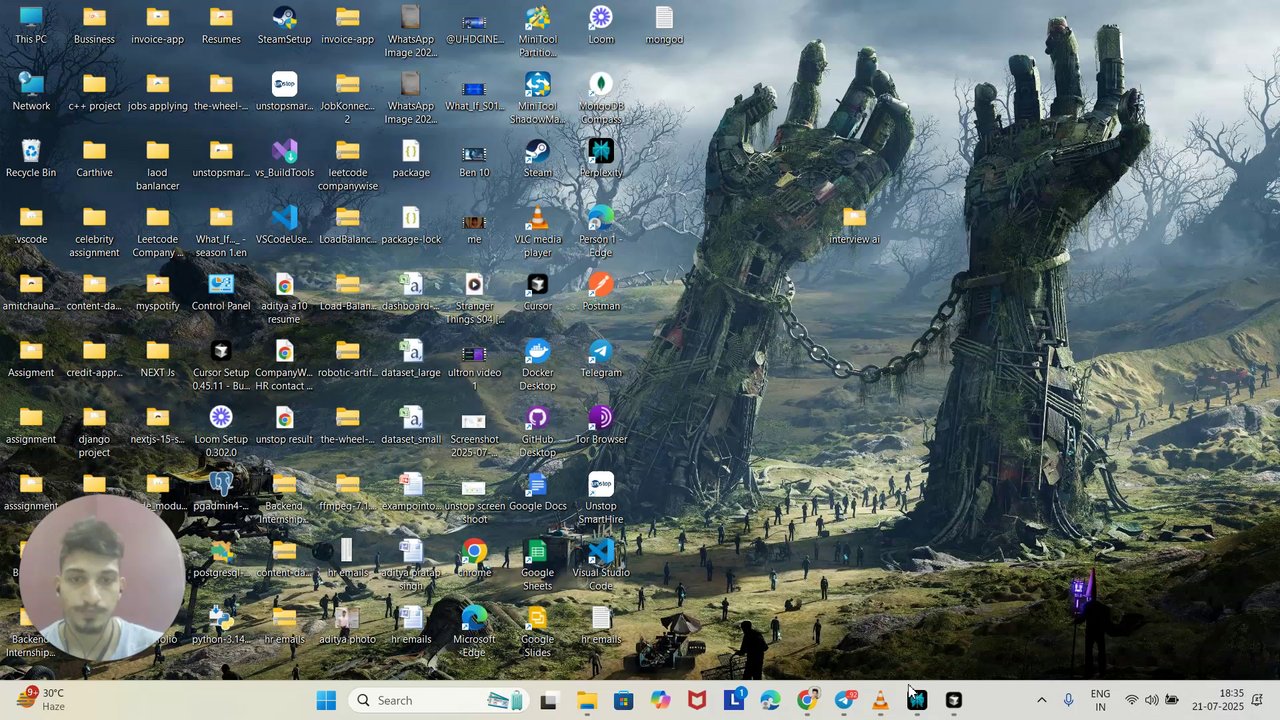Select the Unstop SmartHire shortcut
1280x720 pixels.
(601, 498)
